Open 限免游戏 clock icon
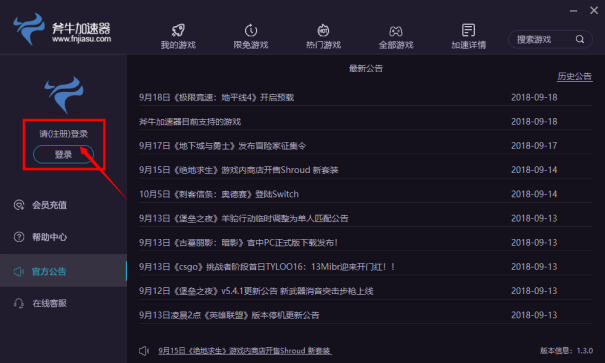The image size is (605, 363). click(251, 30)
